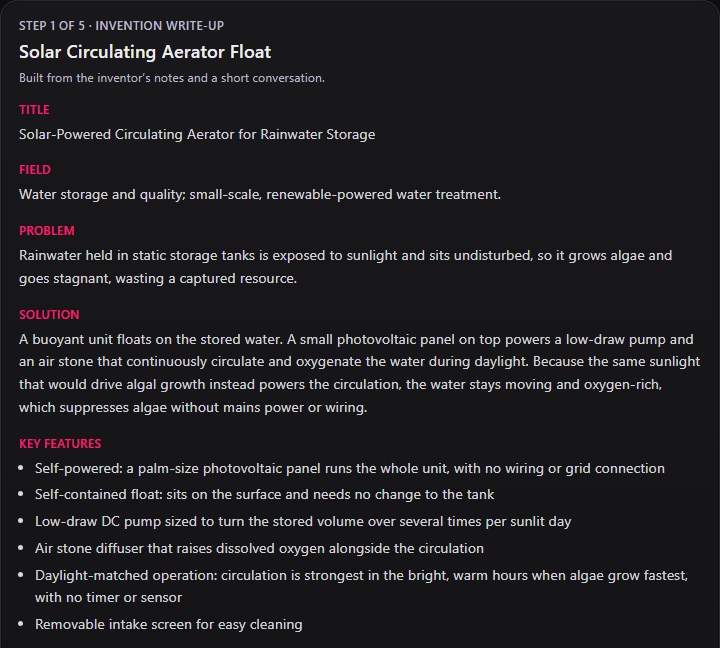This screenshot has width=720, height=648.
Task: Click the PROBLEM section label
Action: click(x=46, y=231)
